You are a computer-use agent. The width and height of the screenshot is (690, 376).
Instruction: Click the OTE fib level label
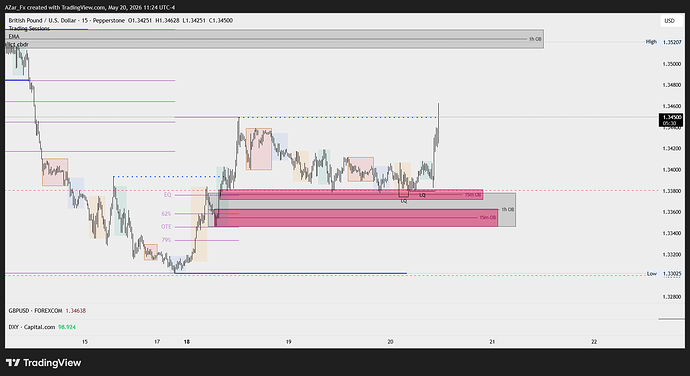coord(166,227)
